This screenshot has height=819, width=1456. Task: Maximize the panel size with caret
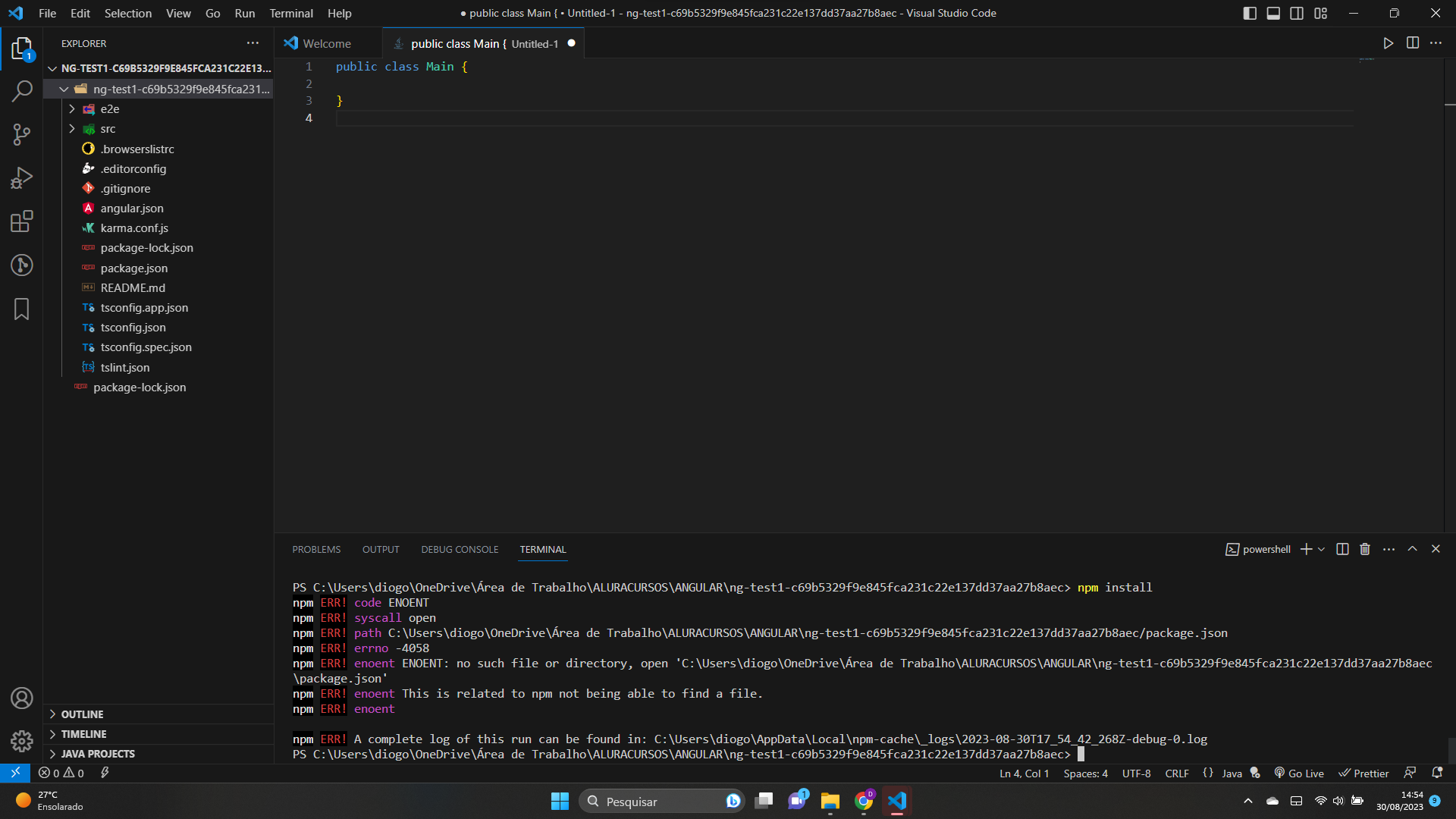[1412, 549]
